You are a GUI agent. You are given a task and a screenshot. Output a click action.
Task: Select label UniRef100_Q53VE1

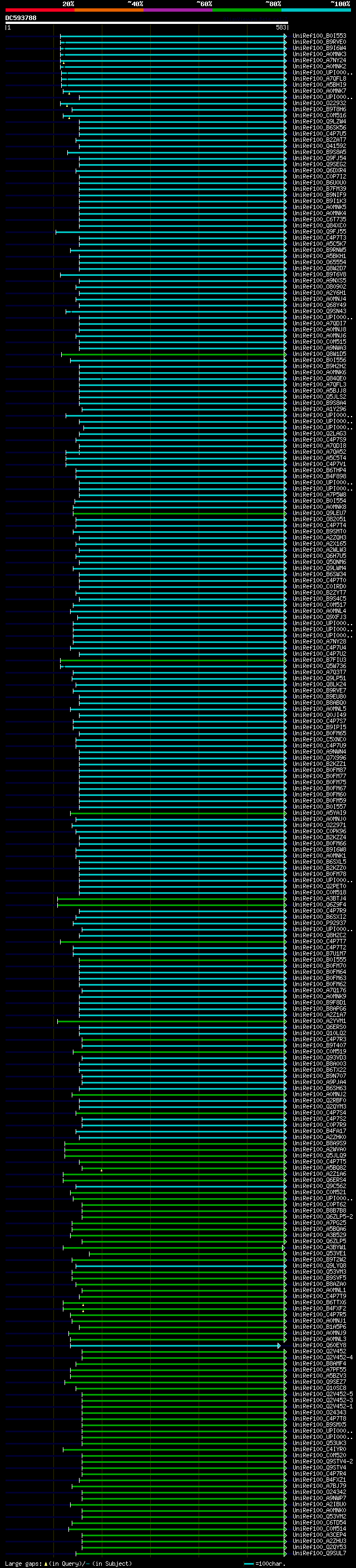pos(319,1253)
